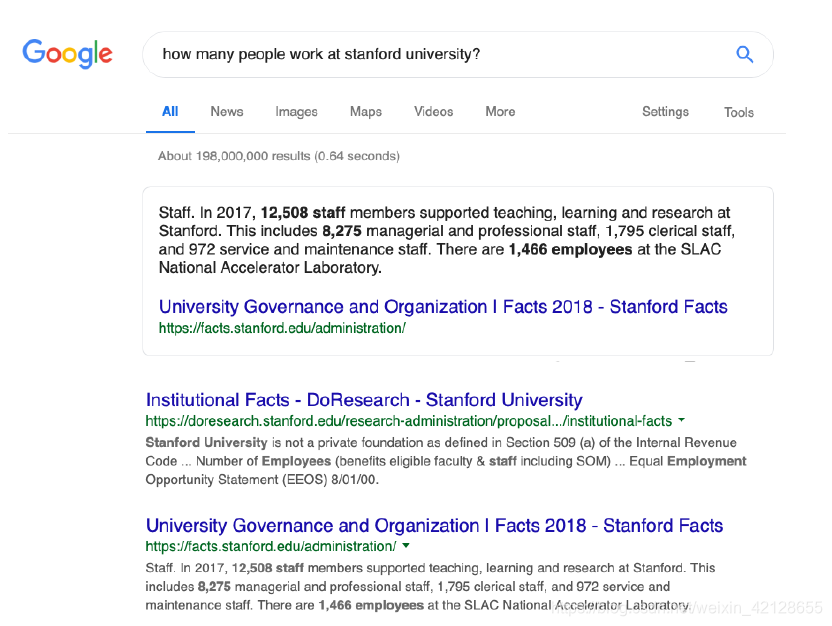Switch to the Images tab
The width and height of the screenshot is (832, 626).
(296, 111)
